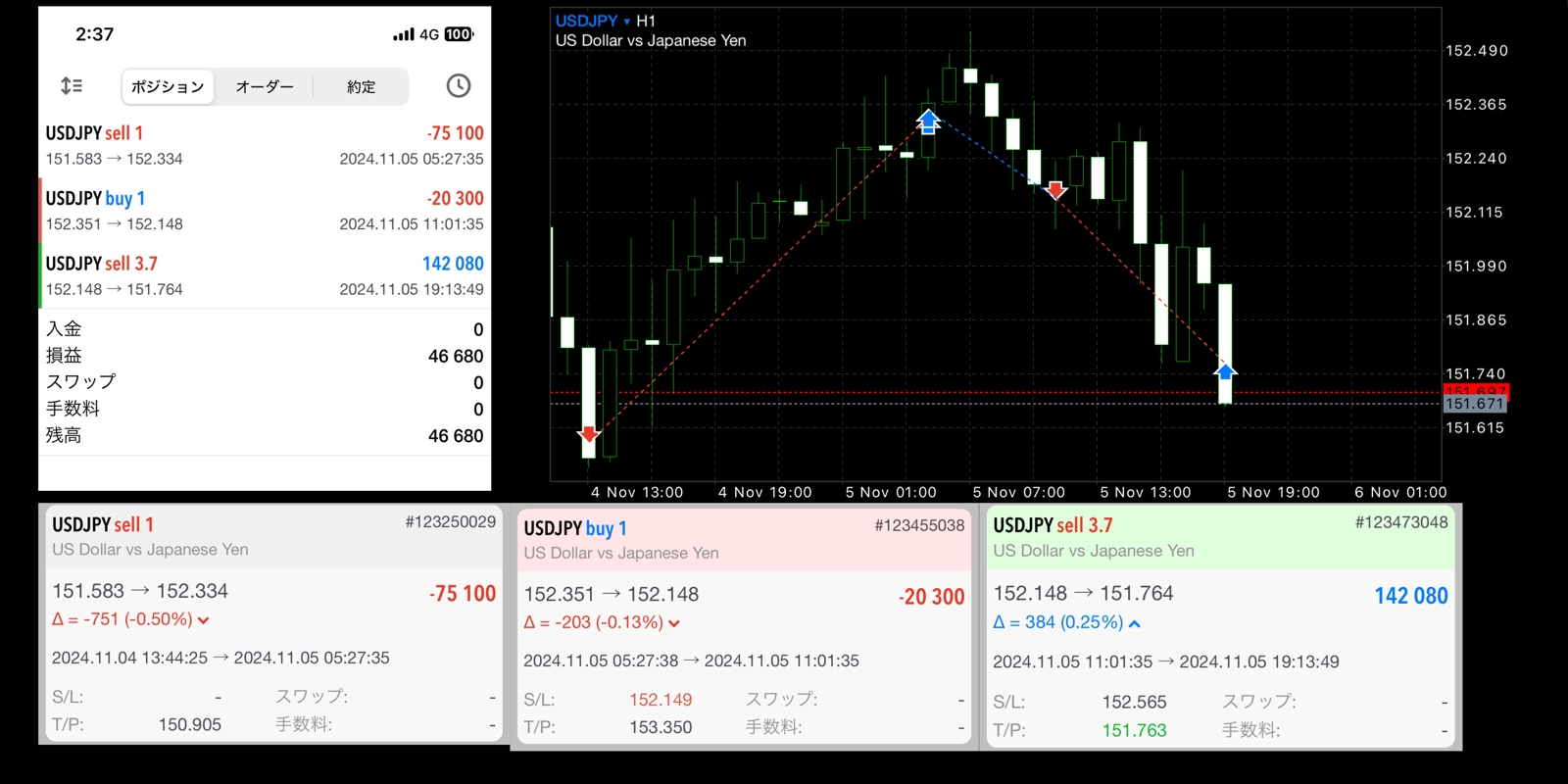
Task: Collapse delta details in sell 3.7 card
Action: pos(1134,622)
